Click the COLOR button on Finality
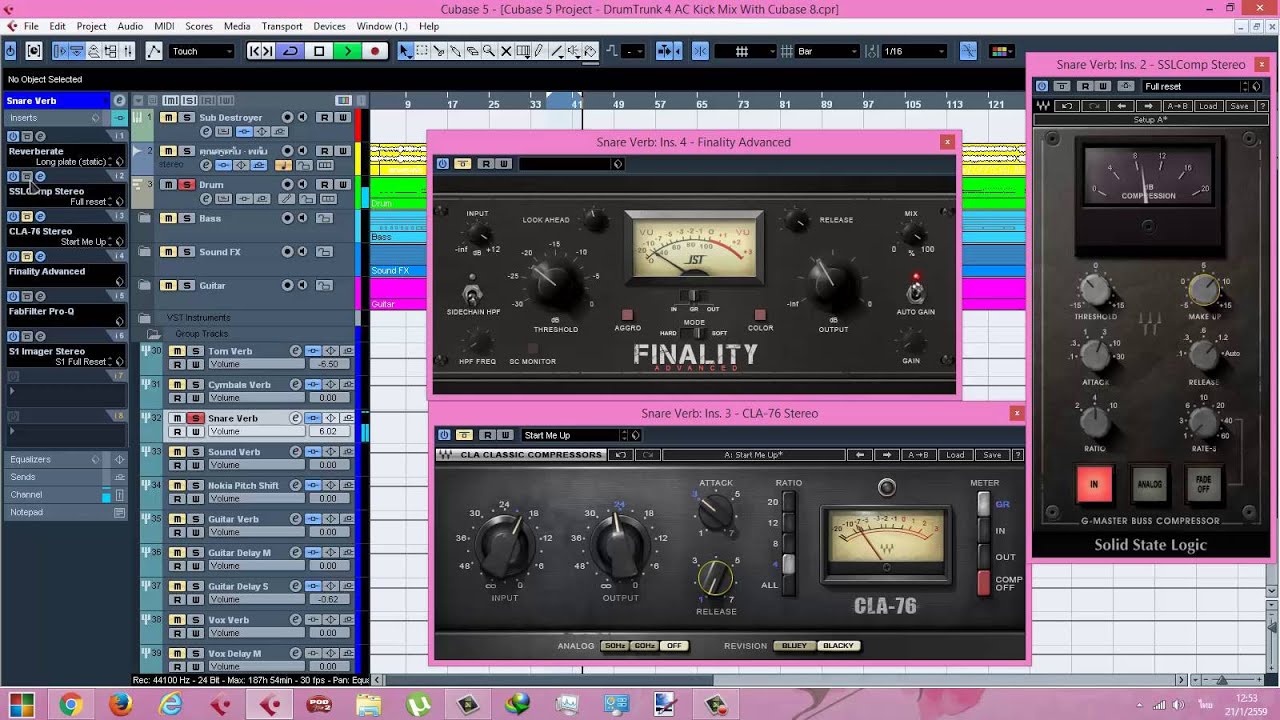Image resolution: width=1280 pixels, height=720 pixels. pos(760,315)
